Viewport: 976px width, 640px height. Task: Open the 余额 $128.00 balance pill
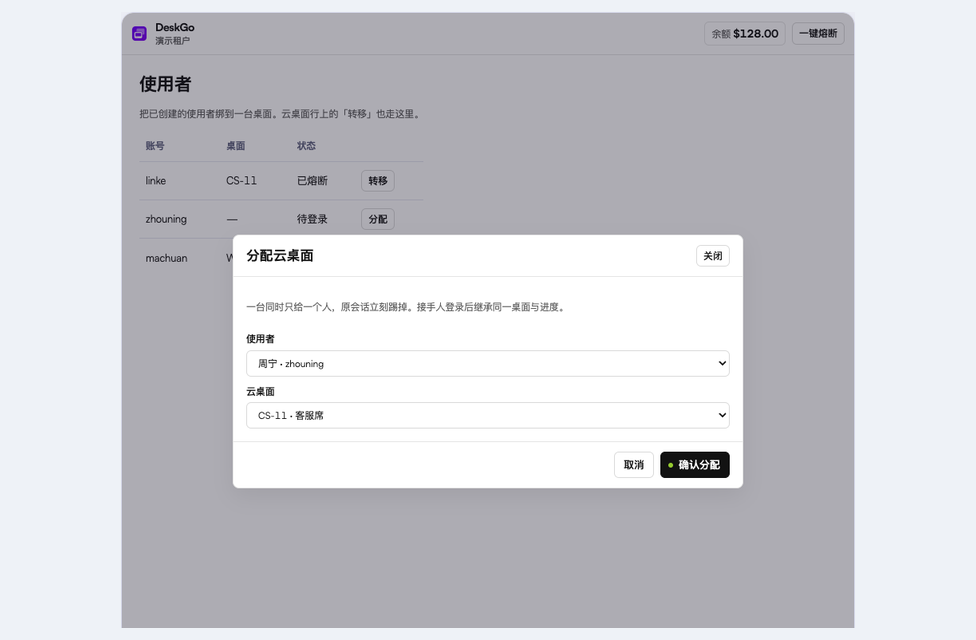tap(744, 34)
